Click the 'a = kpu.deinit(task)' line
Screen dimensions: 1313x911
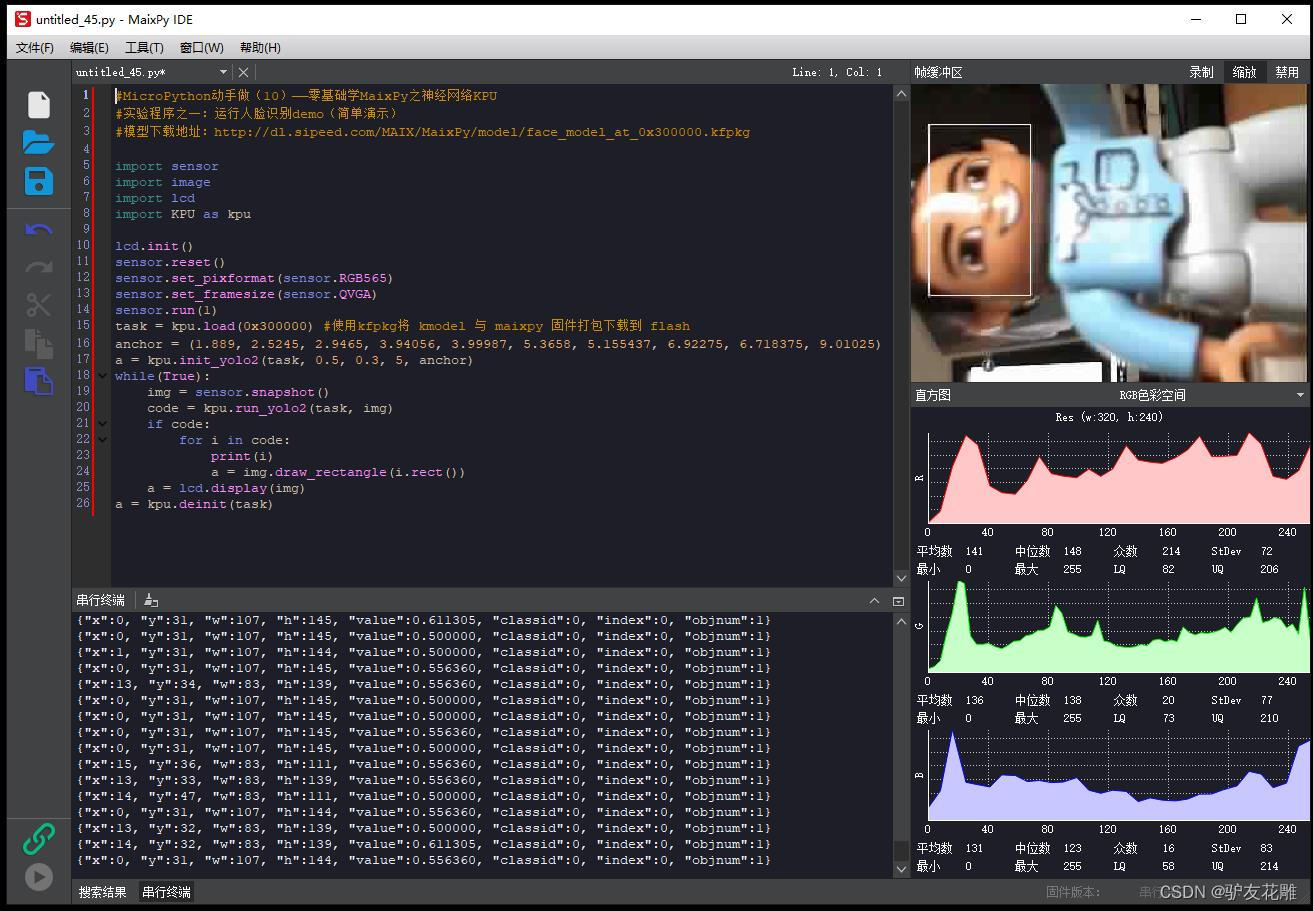point(194,504)
